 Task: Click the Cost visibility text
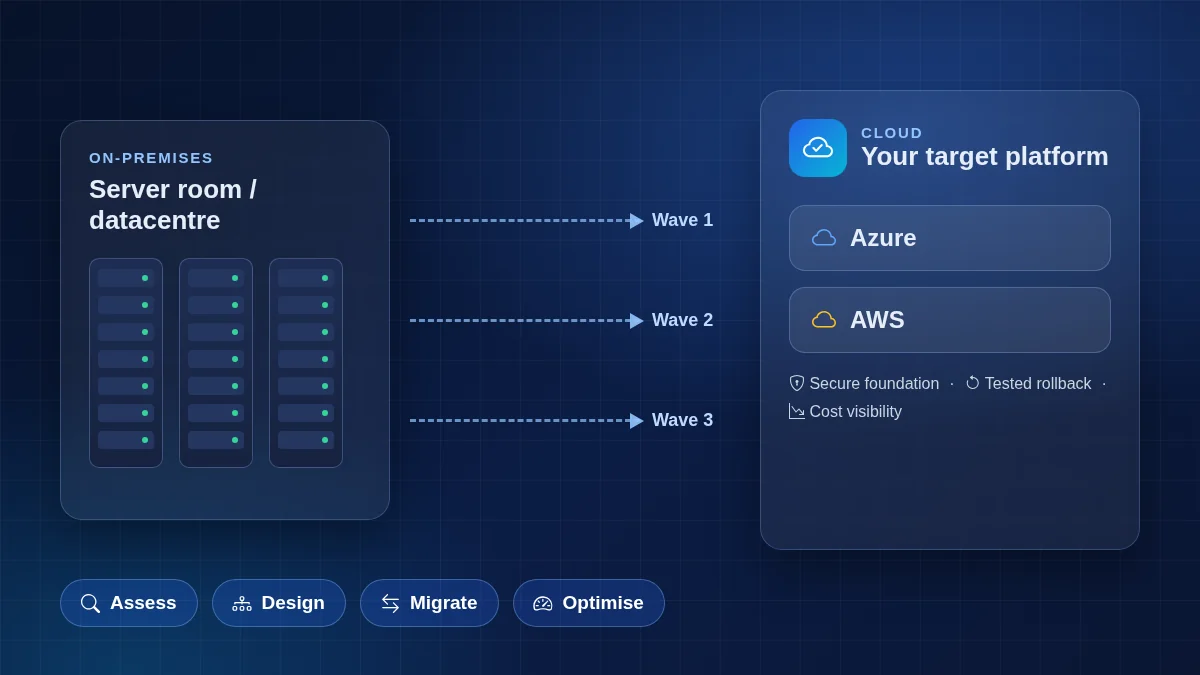coord(856,412)
